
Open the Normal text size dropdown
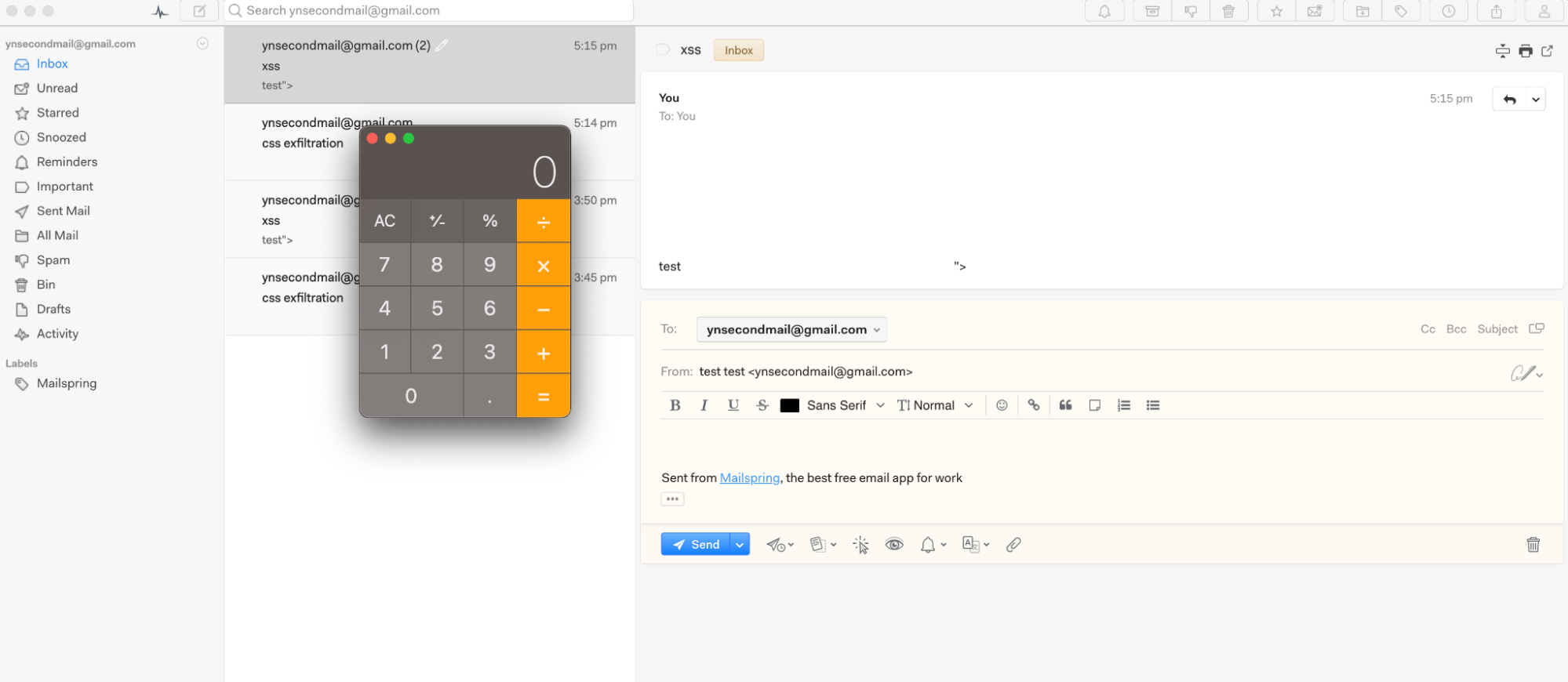935,405
